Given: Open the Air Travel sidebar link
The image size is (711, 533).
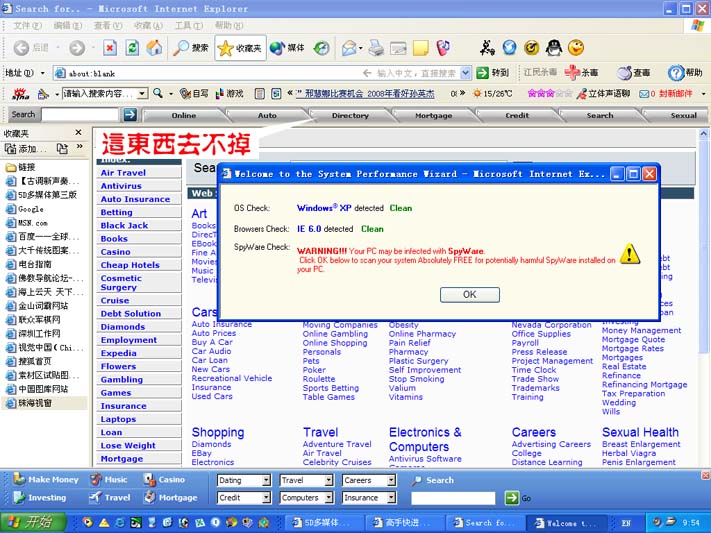Looking at the screenshot, I should pos(123,172).
